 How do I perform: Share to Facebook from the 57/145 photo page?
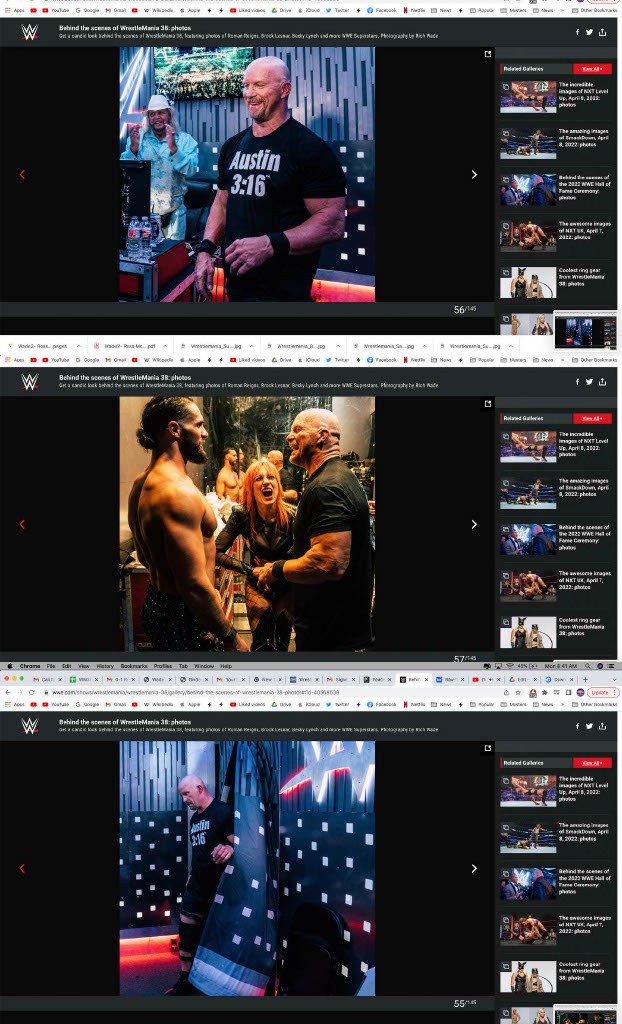click(x=577, y=381)
